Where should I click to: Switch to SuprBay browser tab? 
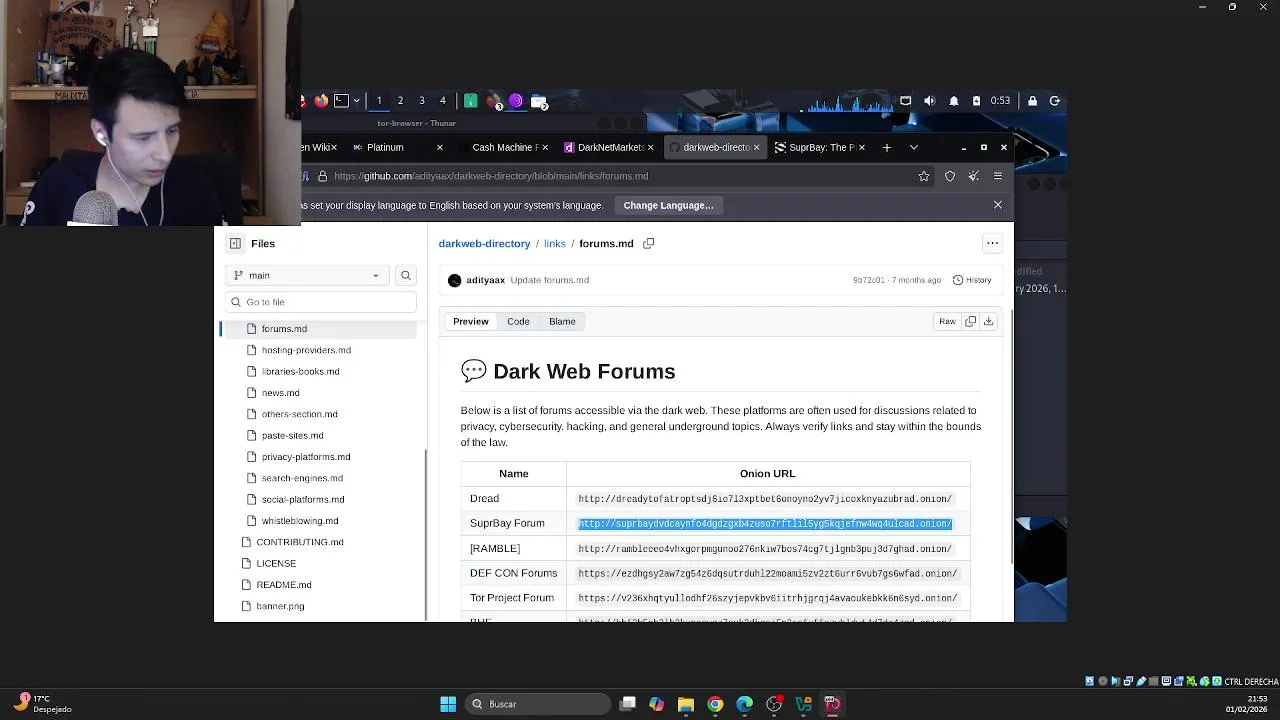click(x=818, y=147)
